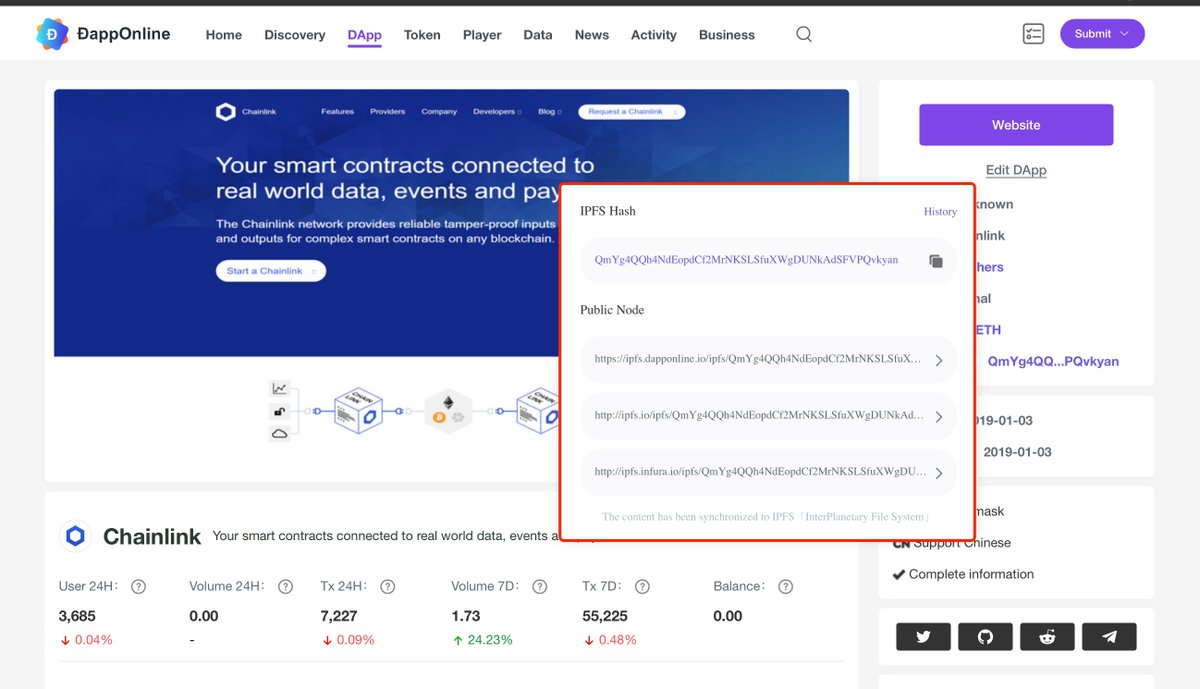
Task: Open the search magnifier icon
Action: [x=804, y=33]
